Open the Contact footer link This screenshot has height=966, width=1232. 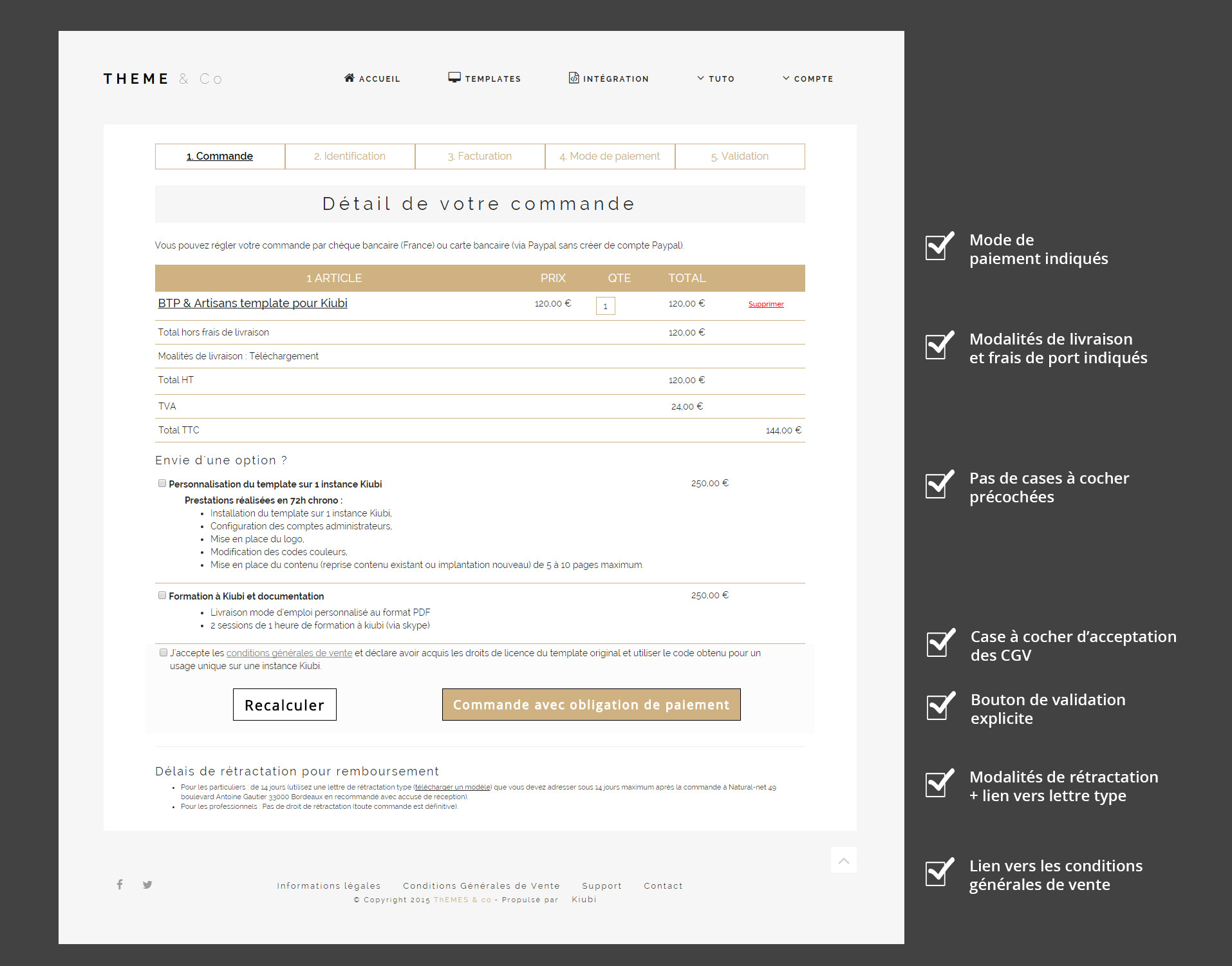[663, 885]
